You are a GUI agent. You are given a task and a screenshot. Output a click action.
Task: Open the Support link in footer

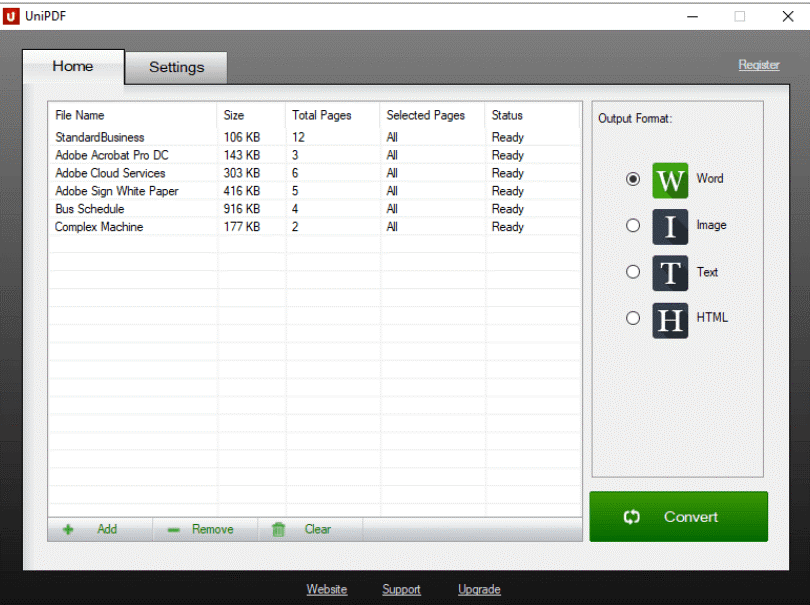[401, 590]
